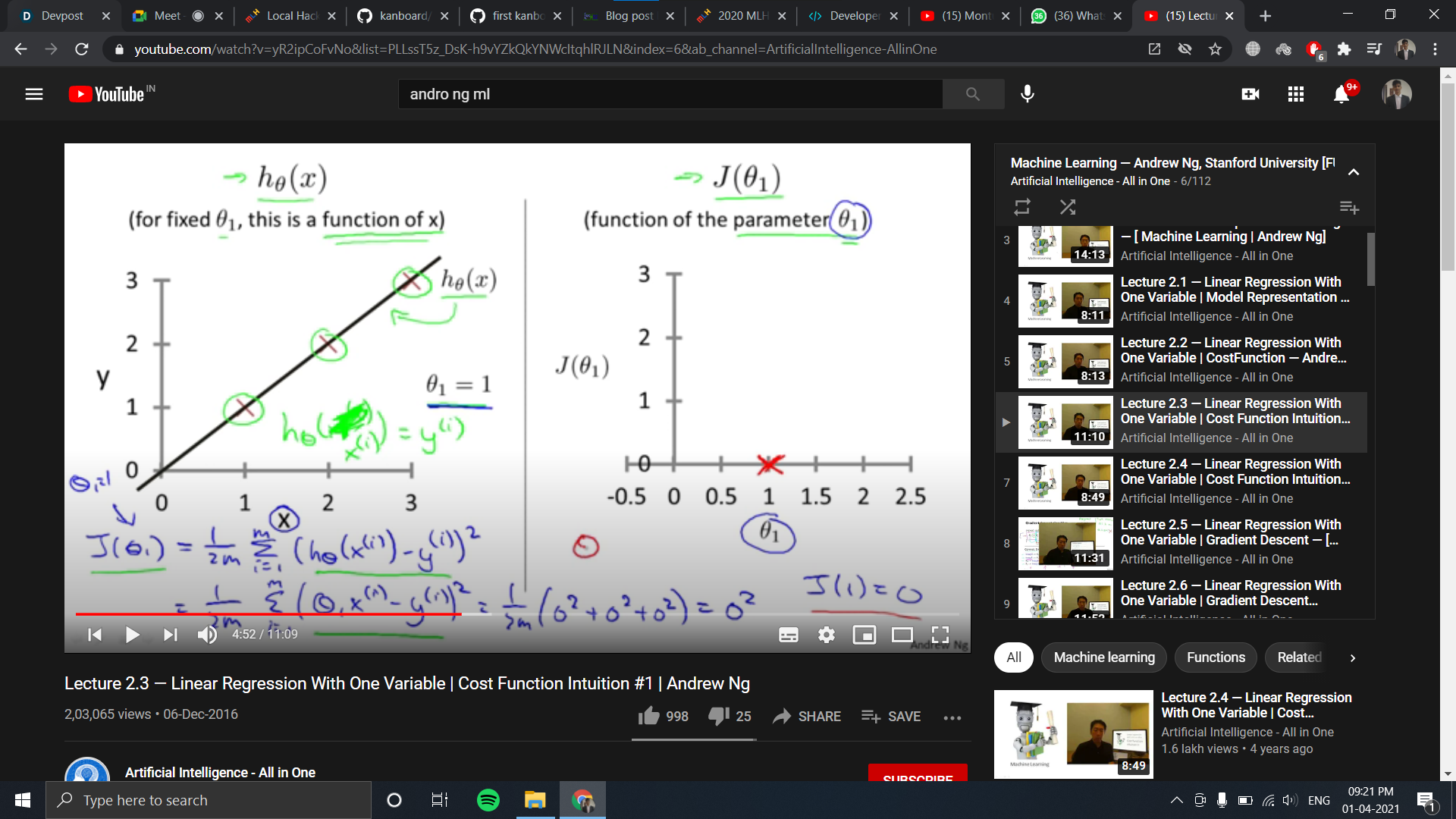Click the like thumbs-up icon

click(x=649, y=716)
